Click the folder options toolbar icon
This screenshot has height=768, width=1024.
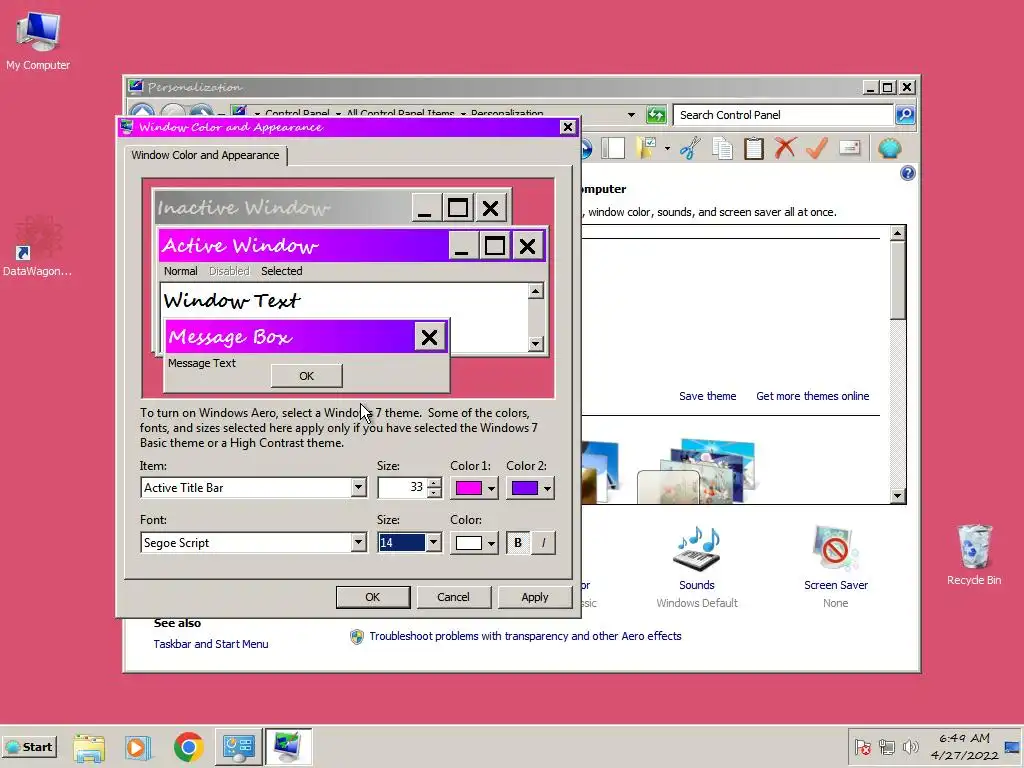pos(647,148)
